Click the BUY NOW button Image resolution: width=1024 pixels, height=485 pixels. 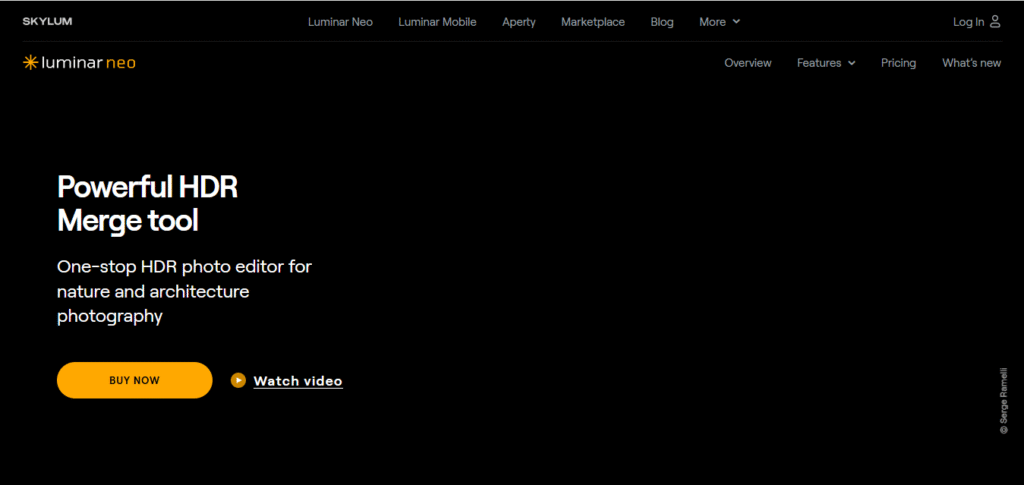[135, 380]
